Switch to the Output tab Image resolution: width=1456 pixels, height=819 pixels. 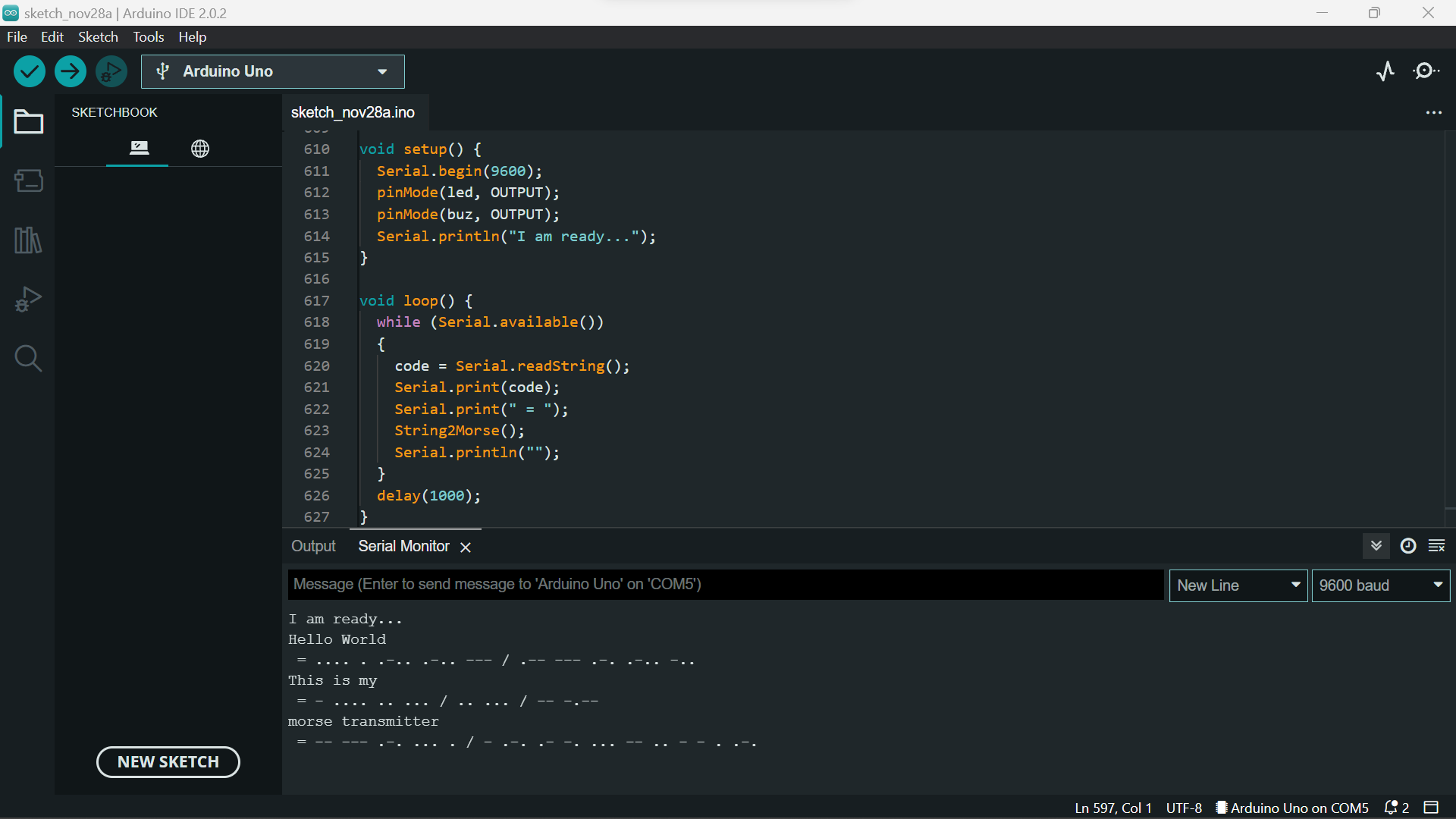point(313,546)
